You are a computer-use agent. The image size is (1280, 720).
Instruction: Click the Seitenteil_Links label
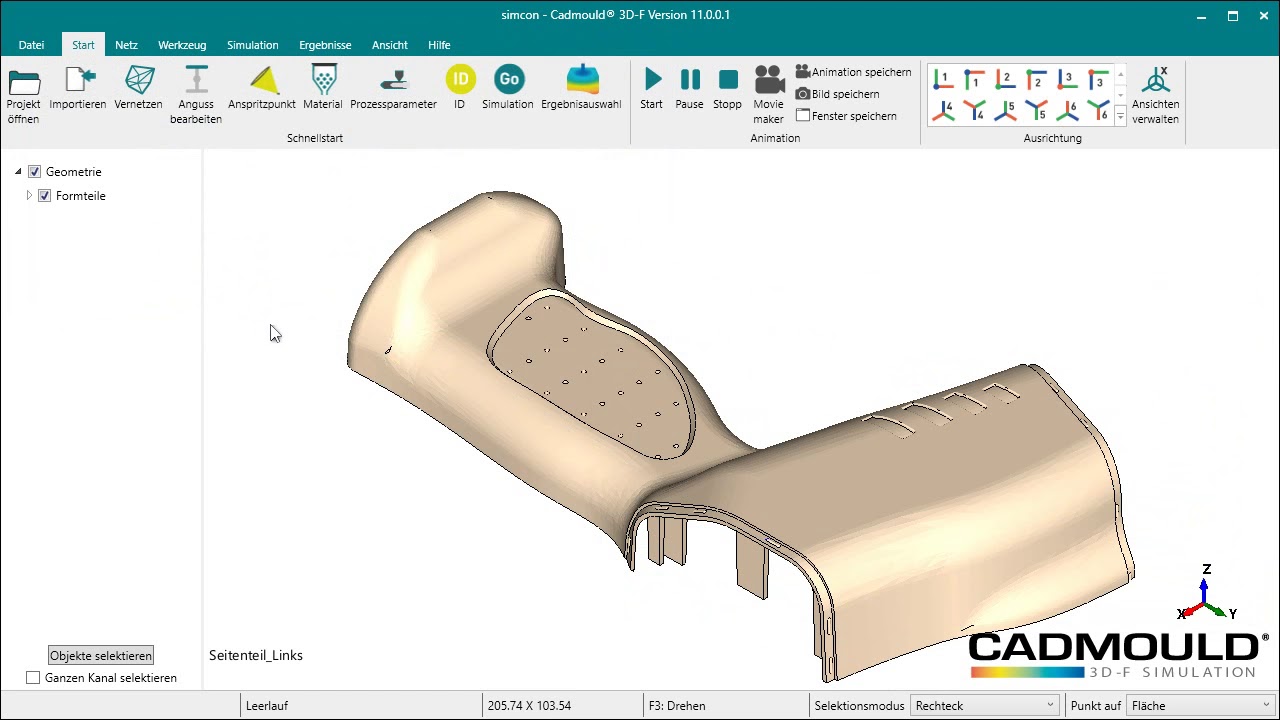point(256,655)
